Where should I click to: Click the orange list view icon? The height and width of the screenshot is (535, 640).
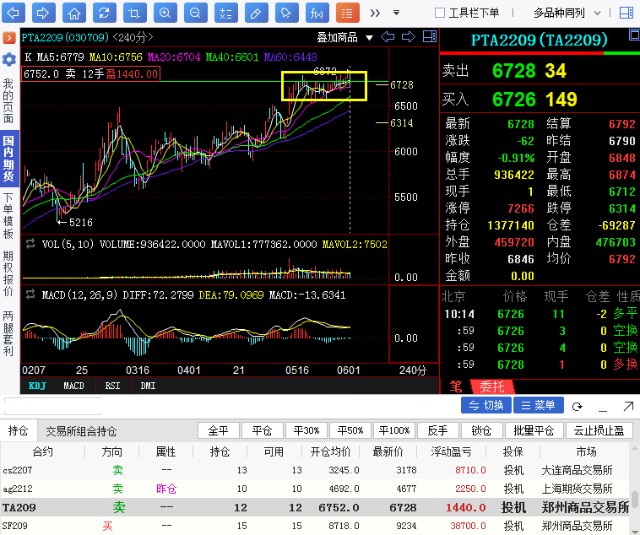(347, 13)
